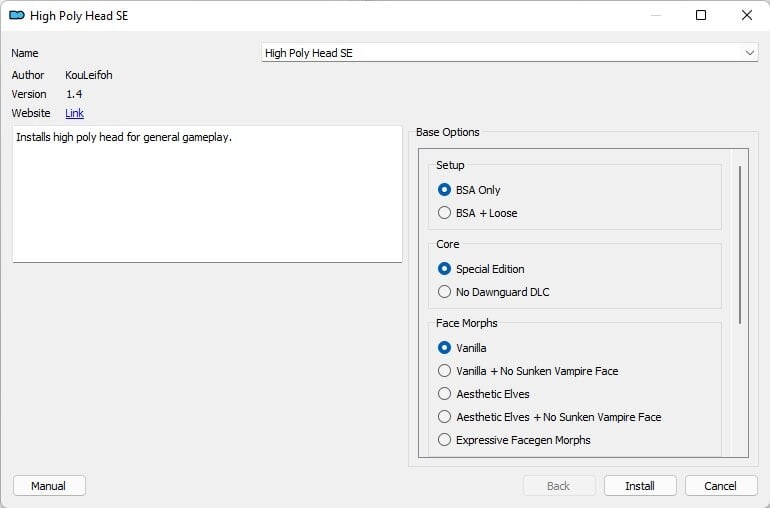Screen dimensions: 770x508
Task: Select Aesthetic Elves + No Sunken Vampire Face
Action: pyautogui.click(x=549, y=417)
